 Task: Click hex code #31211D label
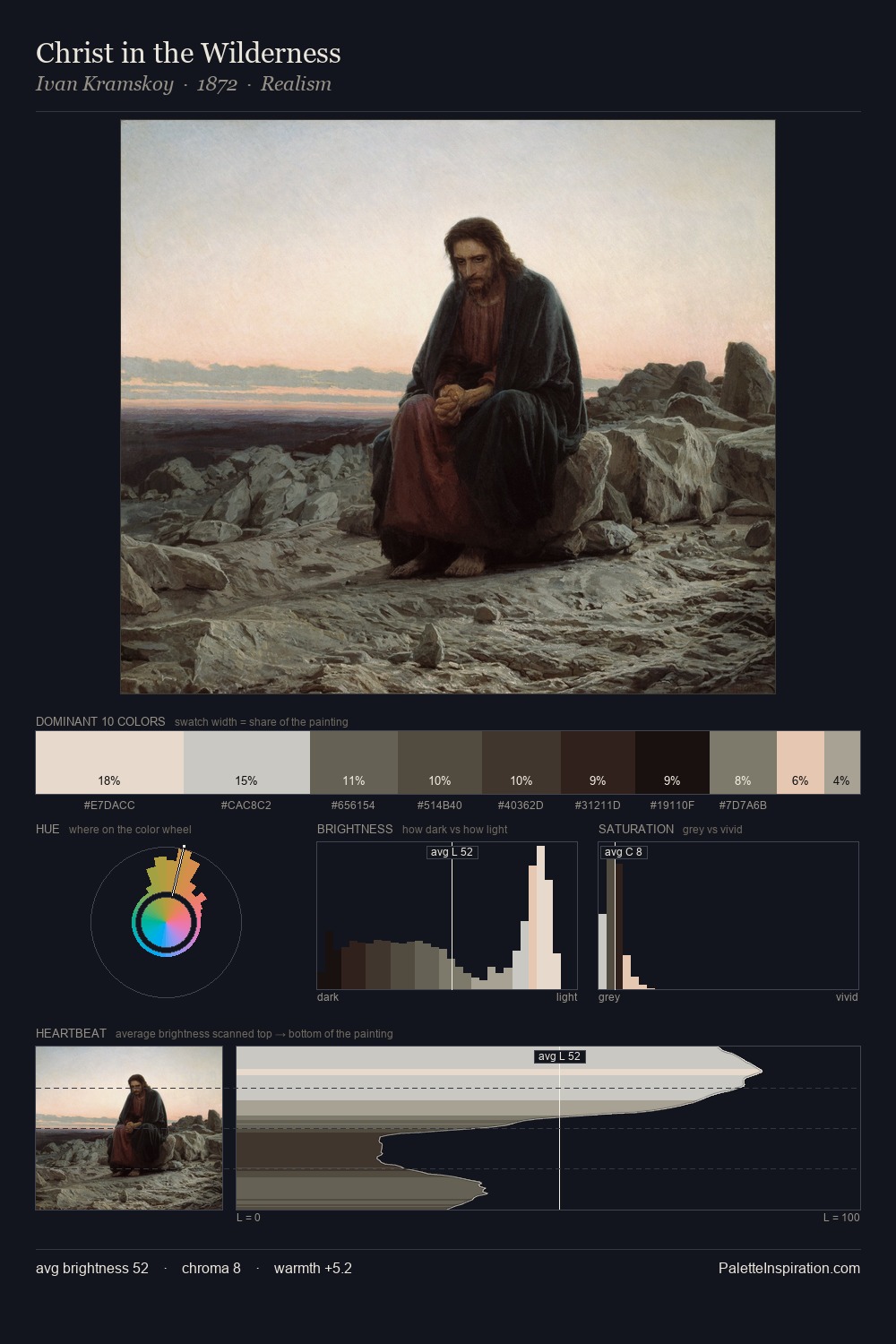(x=598, y=806)
